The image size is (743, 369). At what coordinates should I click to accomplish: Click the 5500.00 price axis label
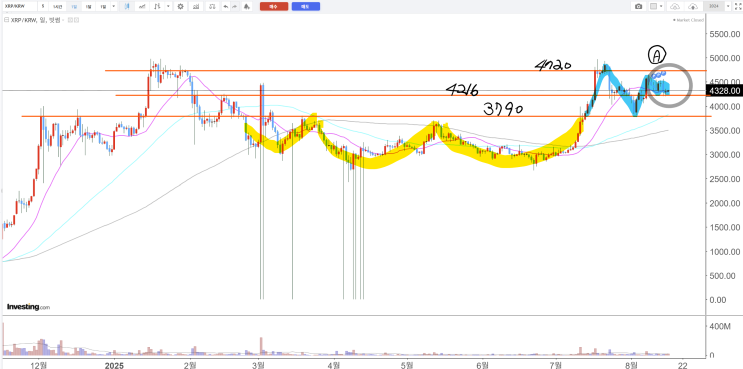click(725, 34)
